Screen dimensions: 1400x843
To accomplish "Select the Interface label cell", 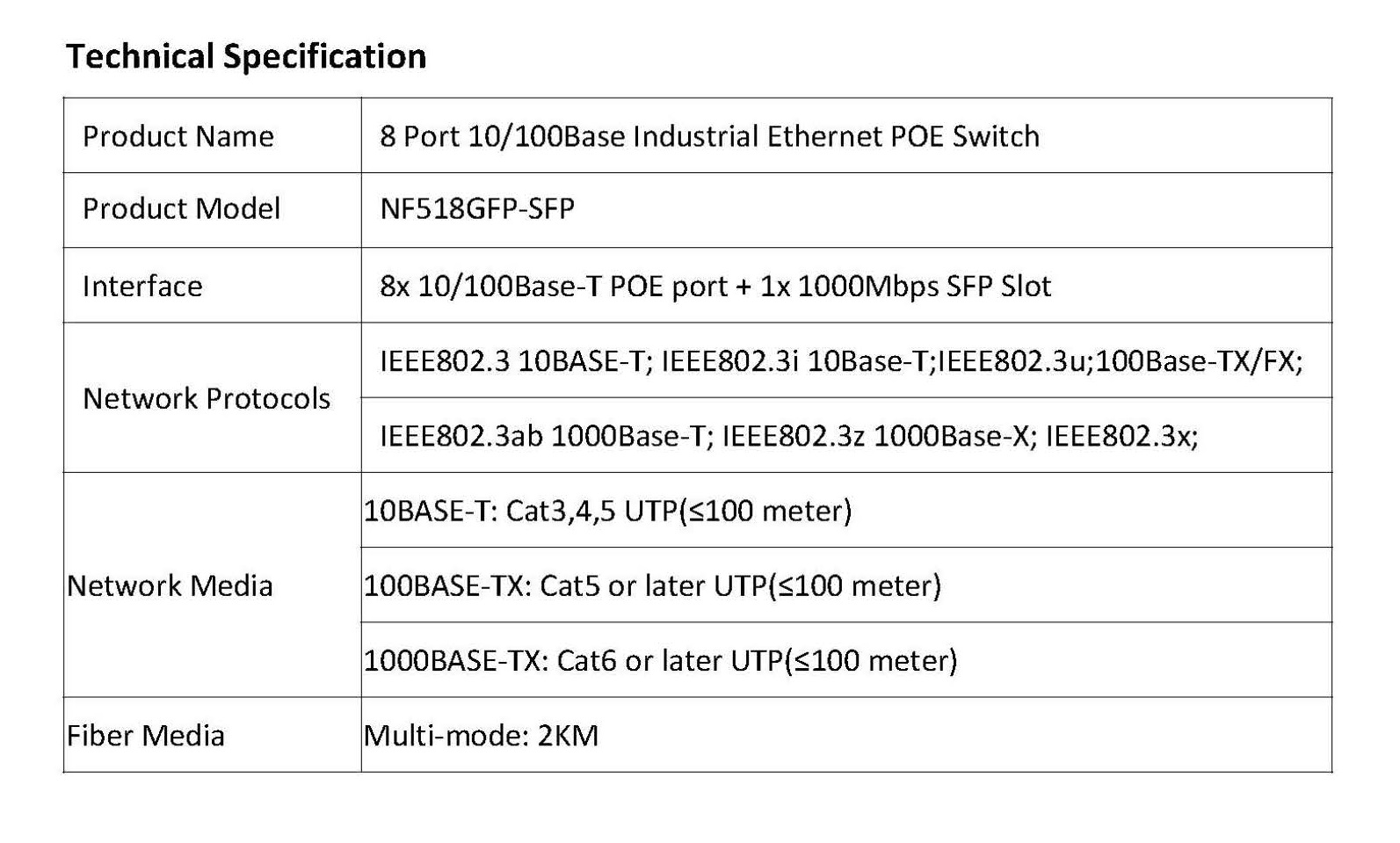I will [x=212, y=285].
